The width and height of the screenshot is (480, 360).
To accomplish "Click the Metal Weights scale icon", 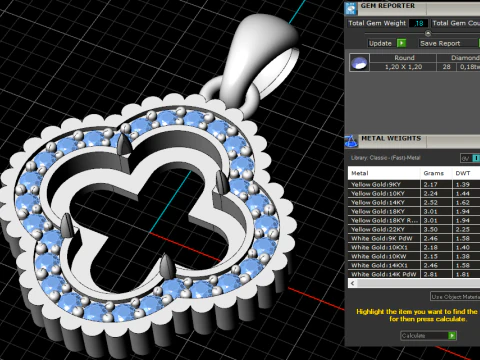I will (351, 141).
